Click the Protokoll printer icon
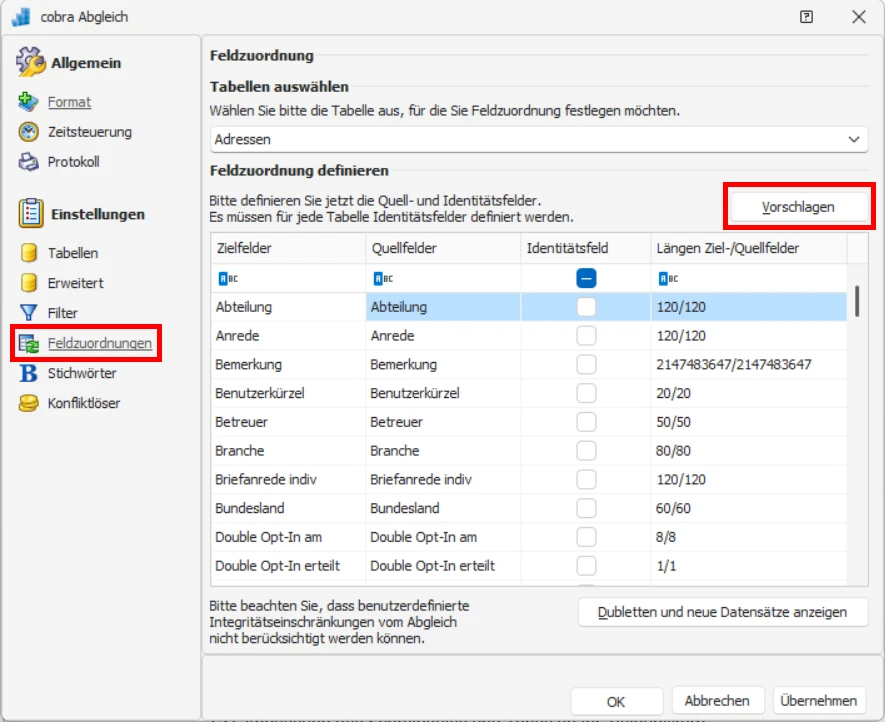The image size is (885, 722). coord(28,162)
